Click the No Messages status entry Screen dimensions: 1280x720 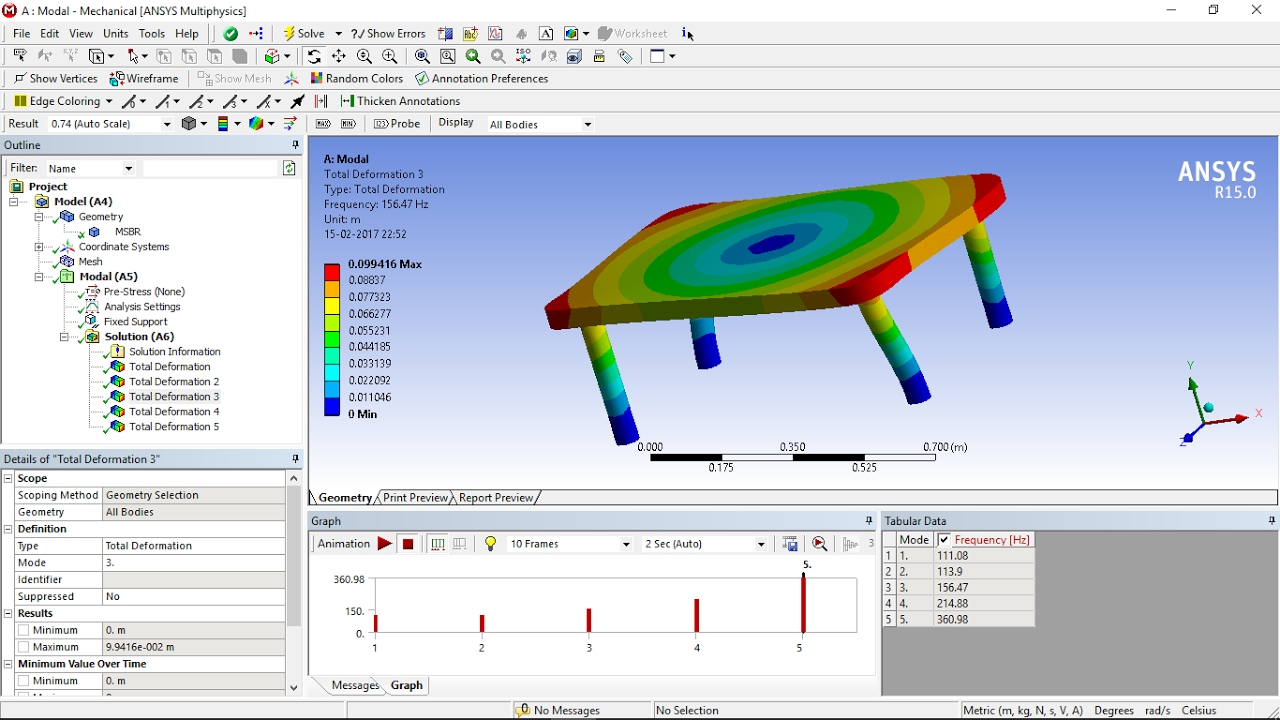[567, 711]
